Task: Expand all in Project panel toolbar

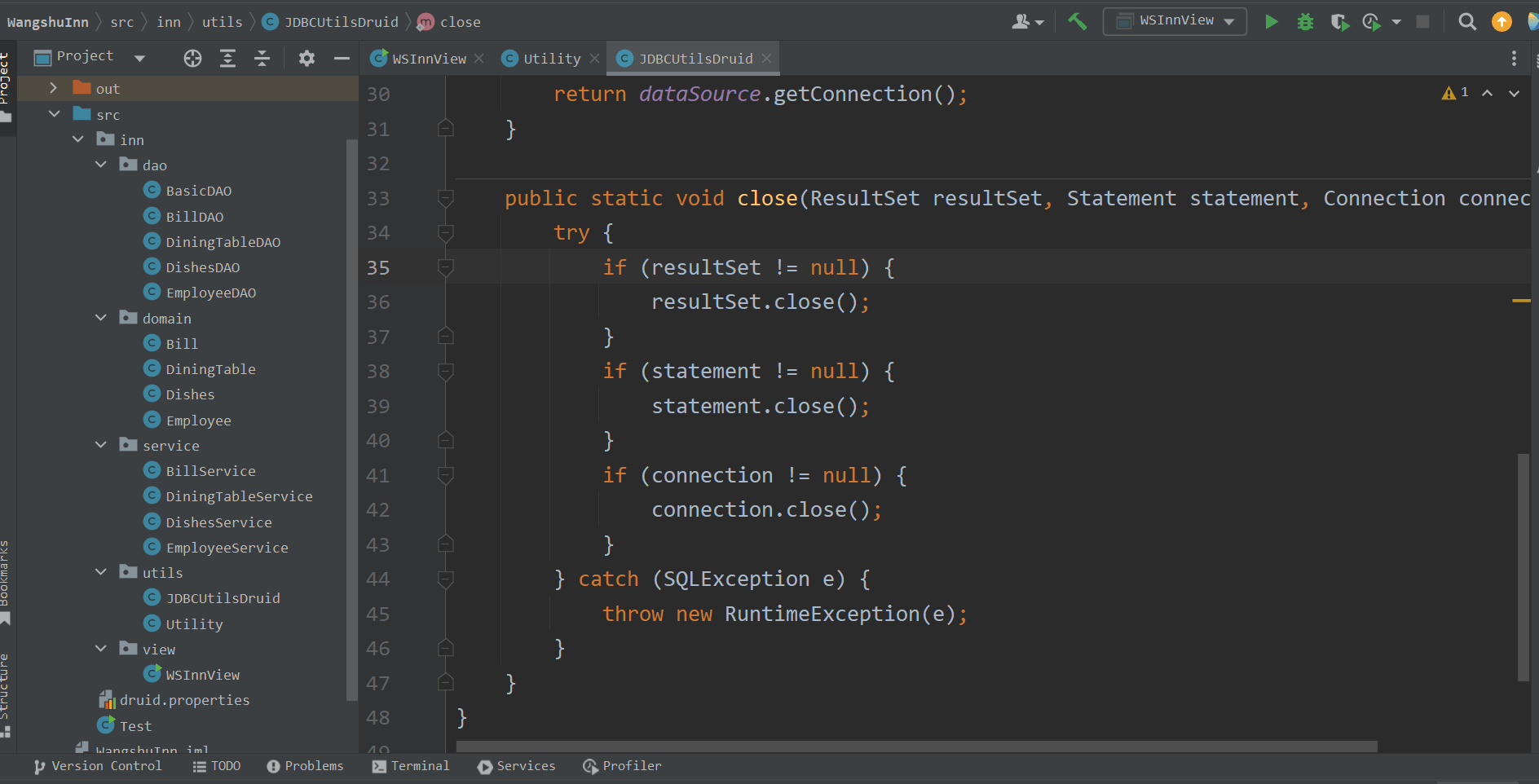Action: tap(227, 58)
